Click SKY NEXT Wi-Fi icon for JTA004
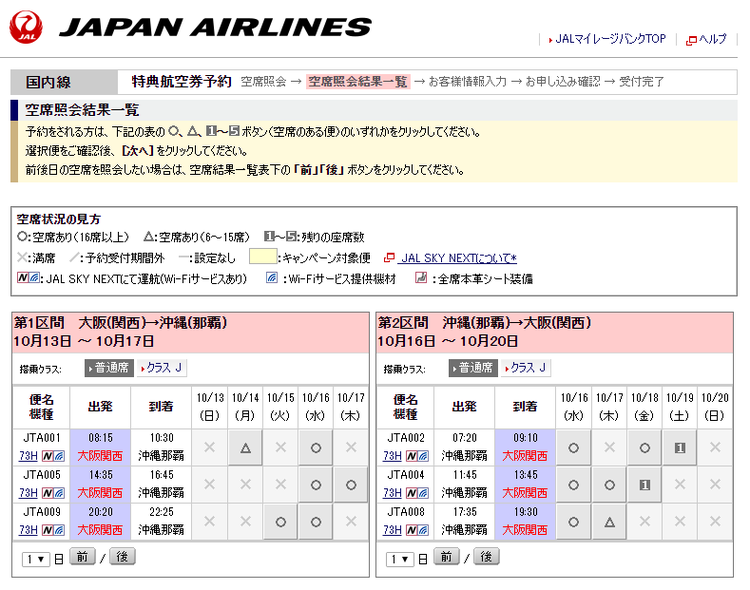This screenshot has width=750, height=590. [417, 493]
